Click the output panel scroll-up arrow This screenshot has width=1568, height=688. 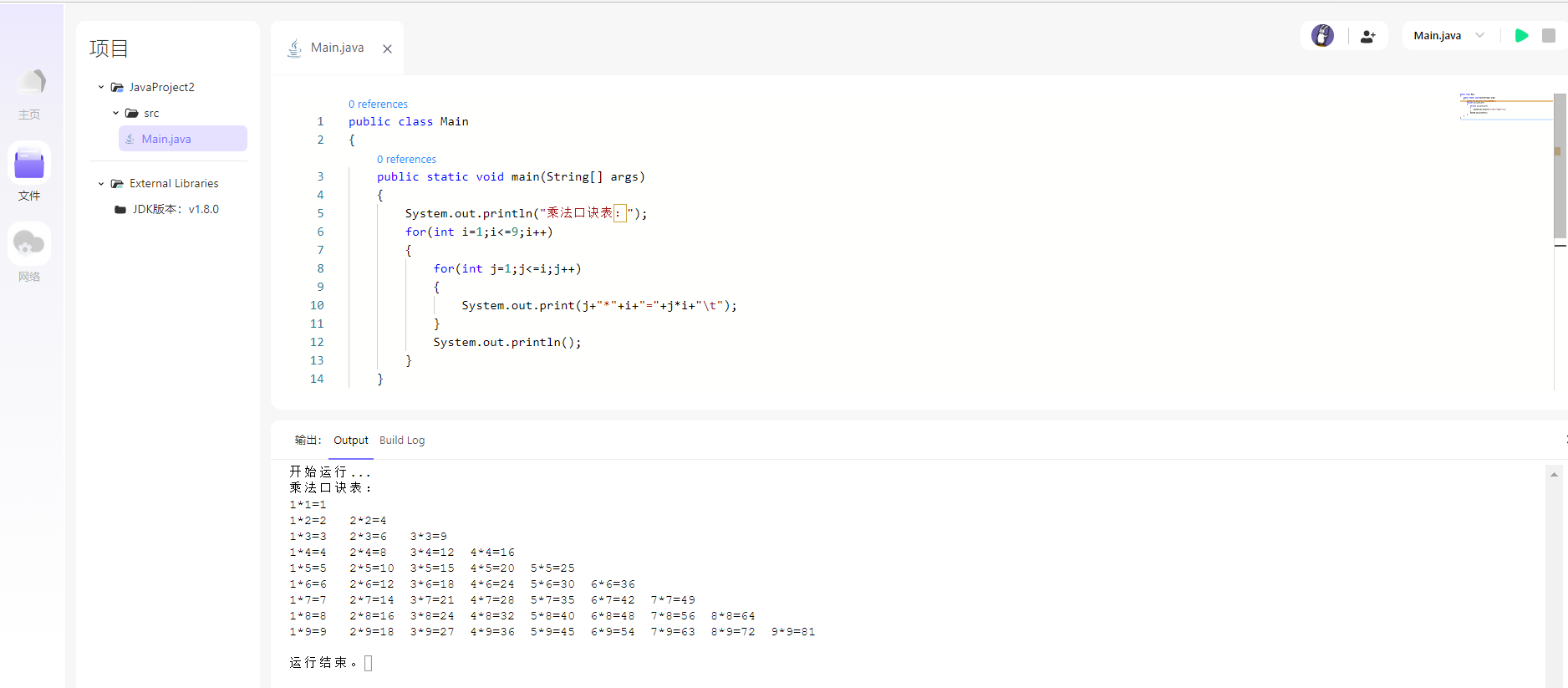(1554, 474)
